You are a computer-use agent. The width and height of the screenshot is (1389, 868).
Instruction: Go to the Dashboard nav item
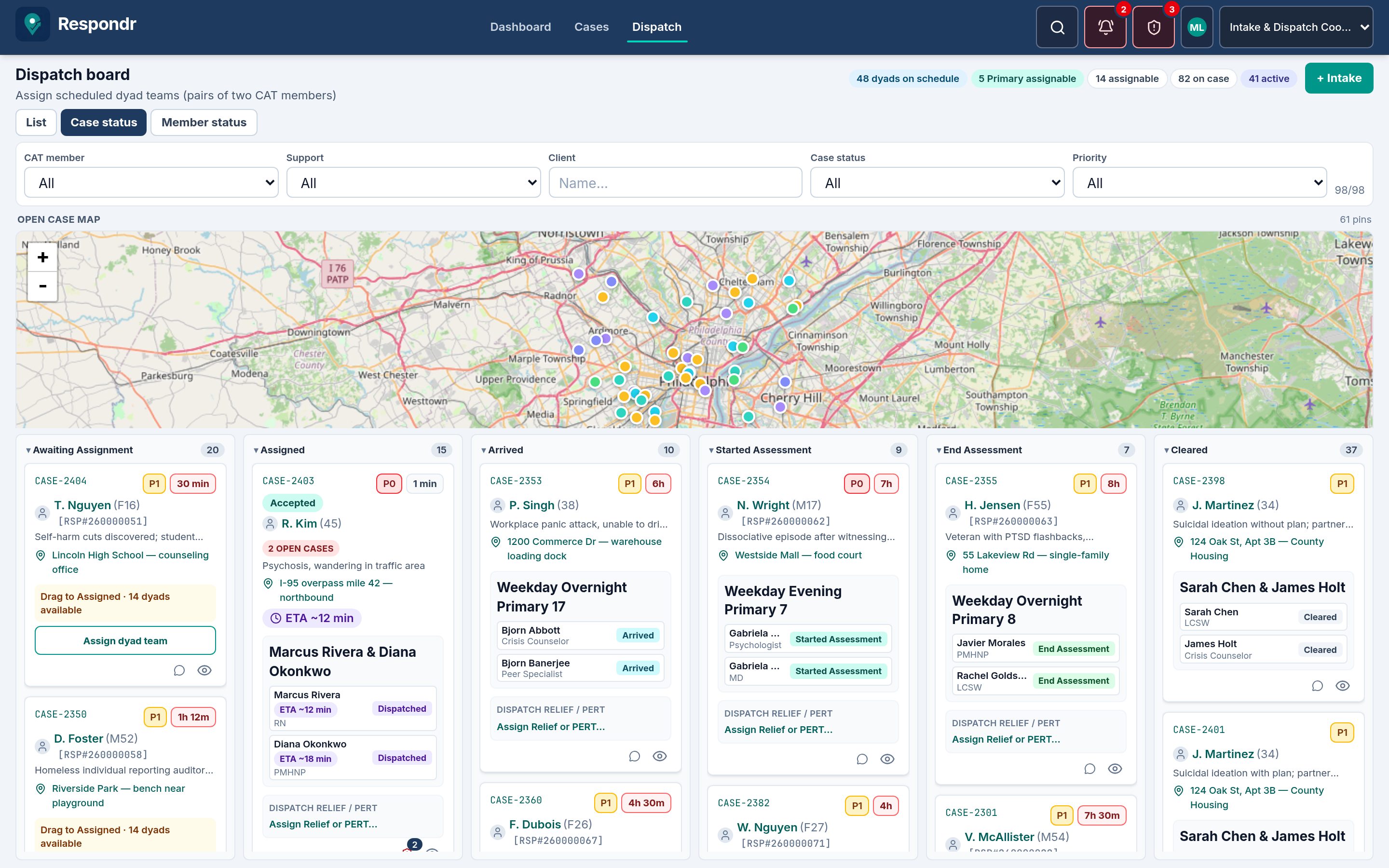(x=520, y=27)
